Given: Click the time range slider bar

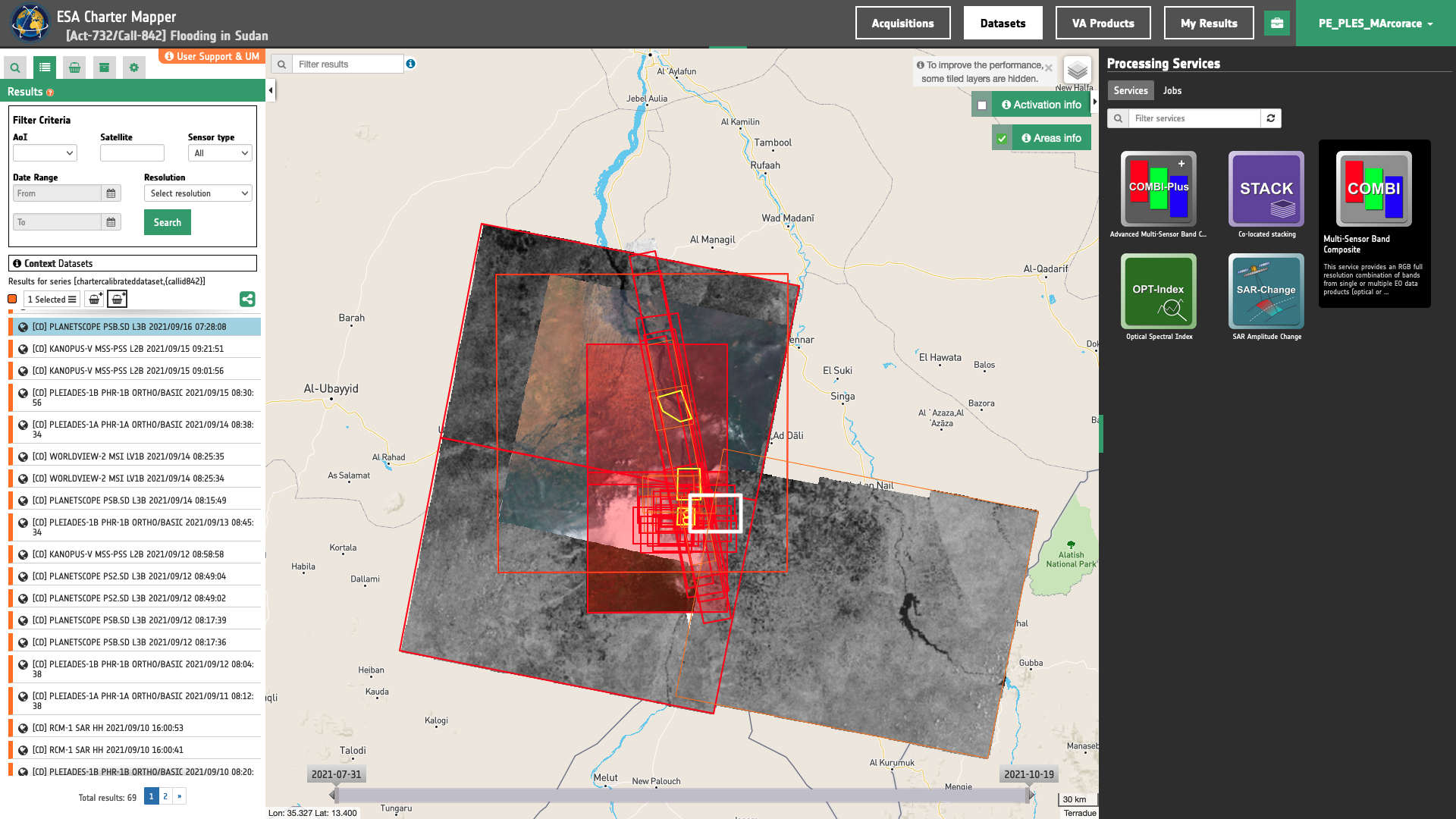Looking at the screenshot, I should 681,795.
